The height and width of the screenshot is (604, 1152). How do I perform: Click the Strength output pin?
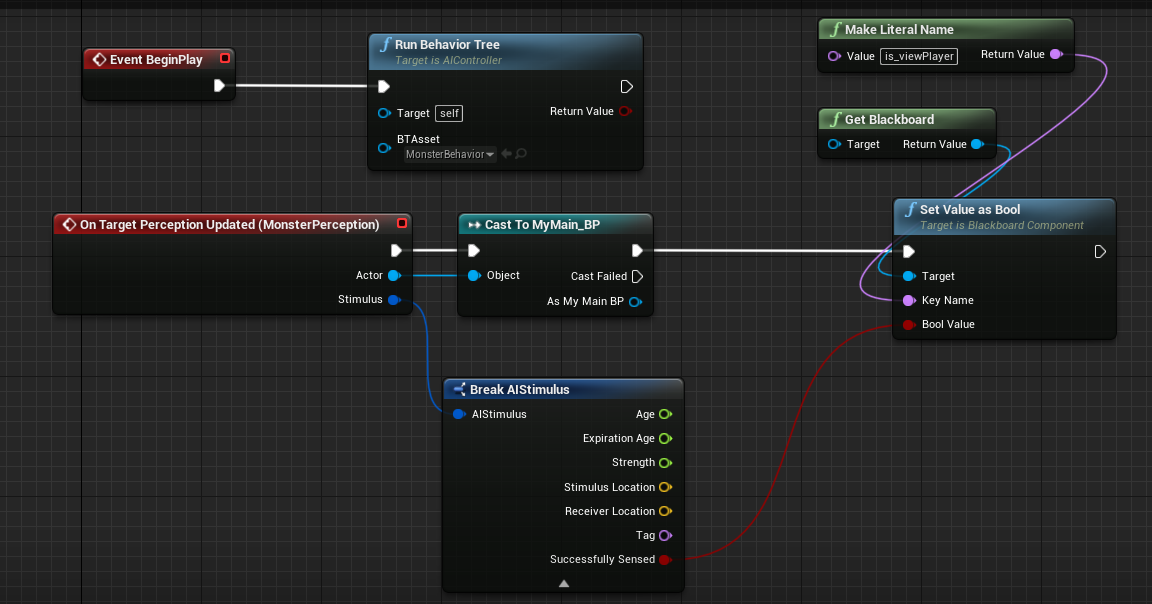tap(666, 463)
